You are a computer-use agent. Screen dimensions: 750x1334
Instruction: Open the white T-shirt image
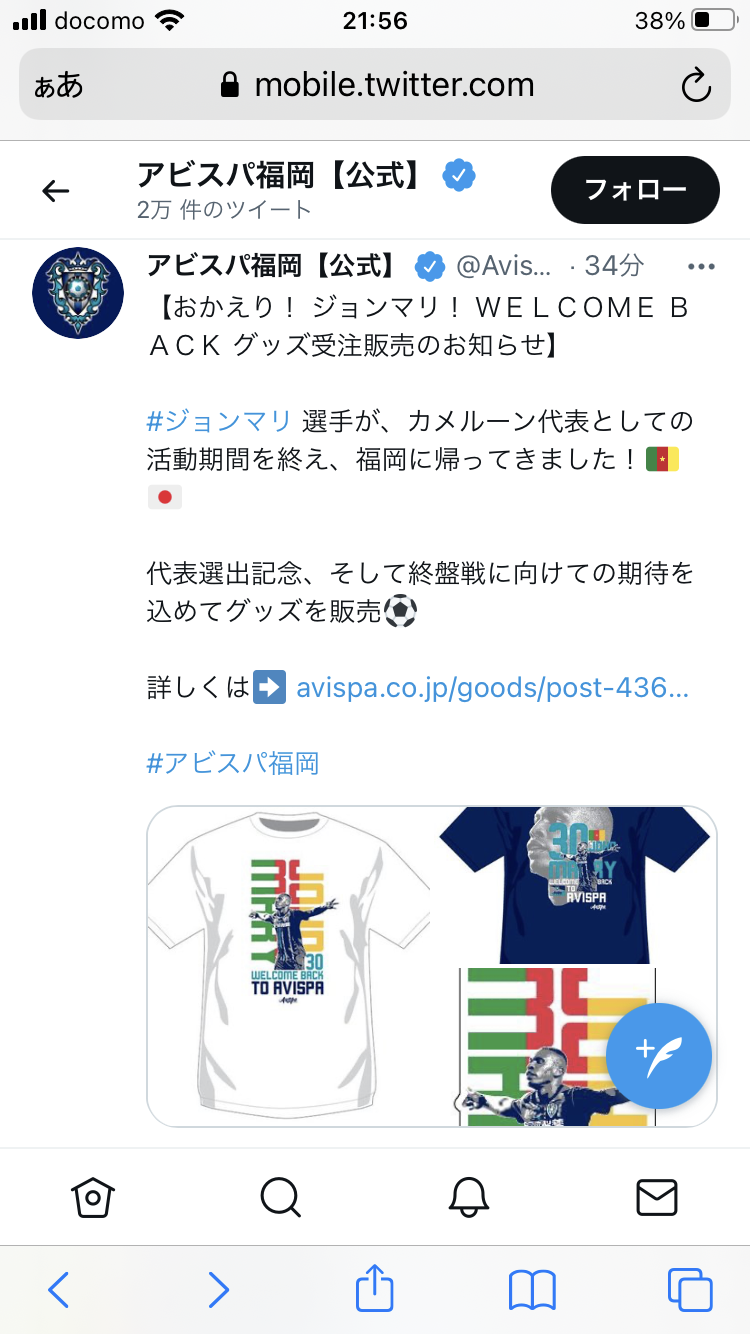pos(290,966)
